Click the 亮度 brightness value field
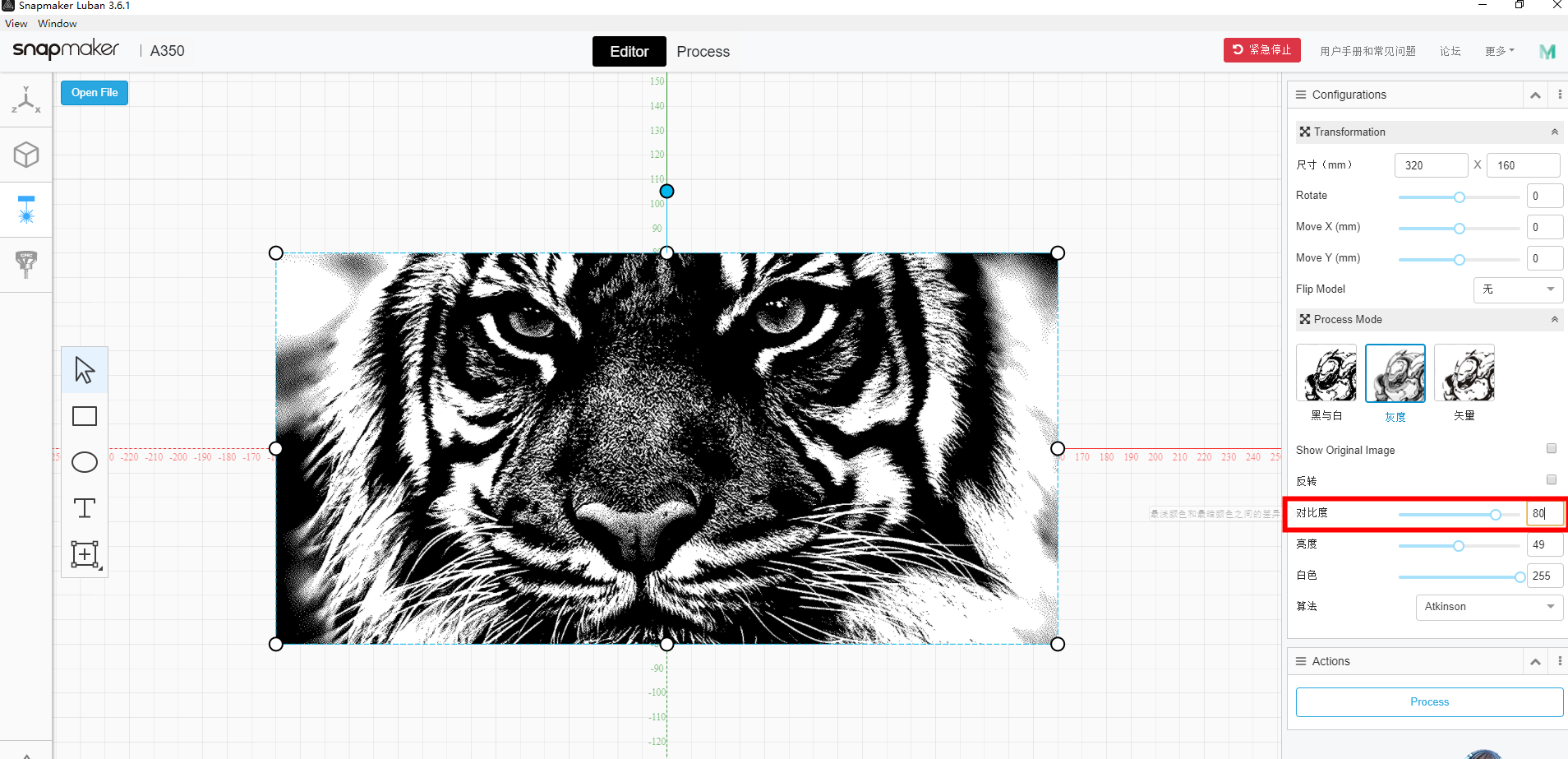 coord(1545,544)
